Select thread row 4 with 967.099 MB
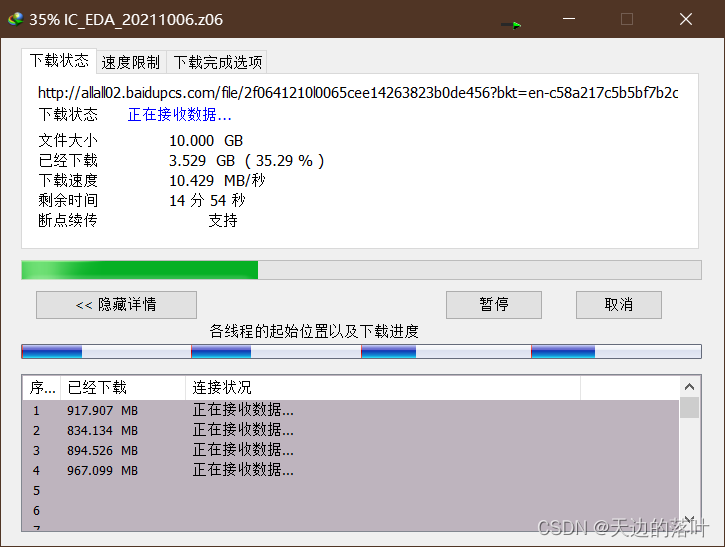Viewport: 725px width, 547px height. [x=350, y=470]
